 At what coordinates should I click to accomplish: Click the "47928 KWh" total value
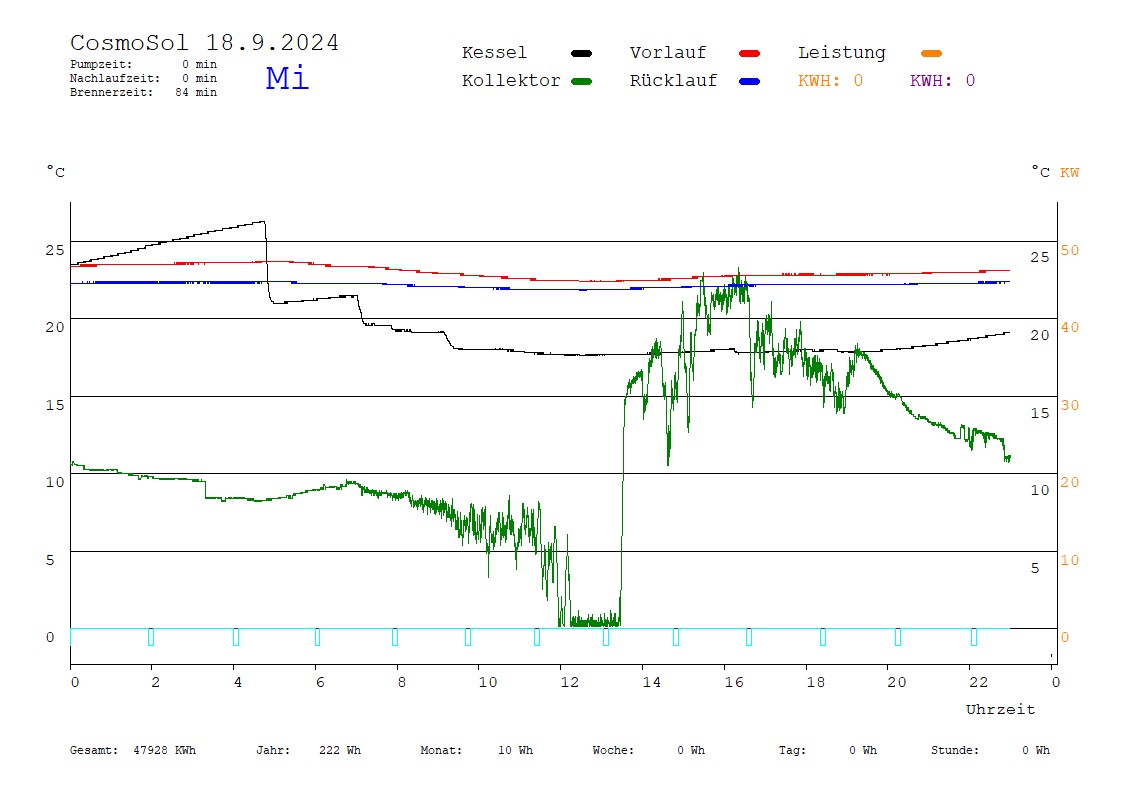tap(165, 750)
